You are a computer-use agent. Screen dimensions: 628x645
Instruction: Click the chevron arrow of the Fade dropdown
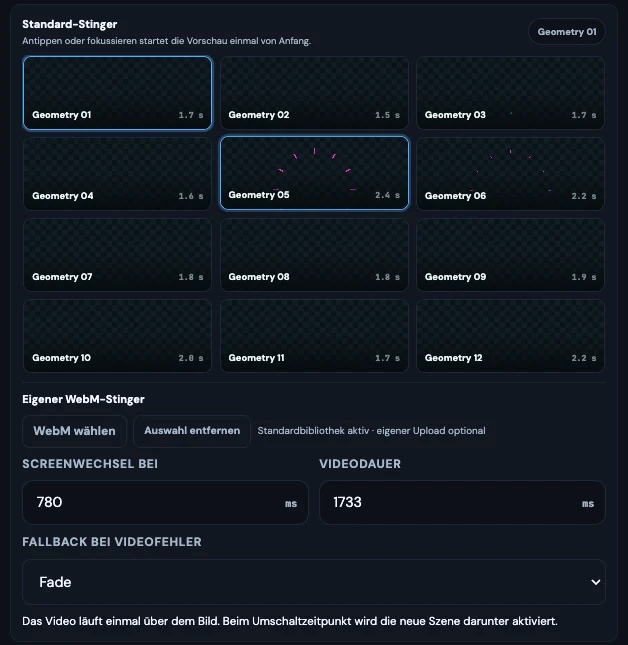tap(595, 582)
